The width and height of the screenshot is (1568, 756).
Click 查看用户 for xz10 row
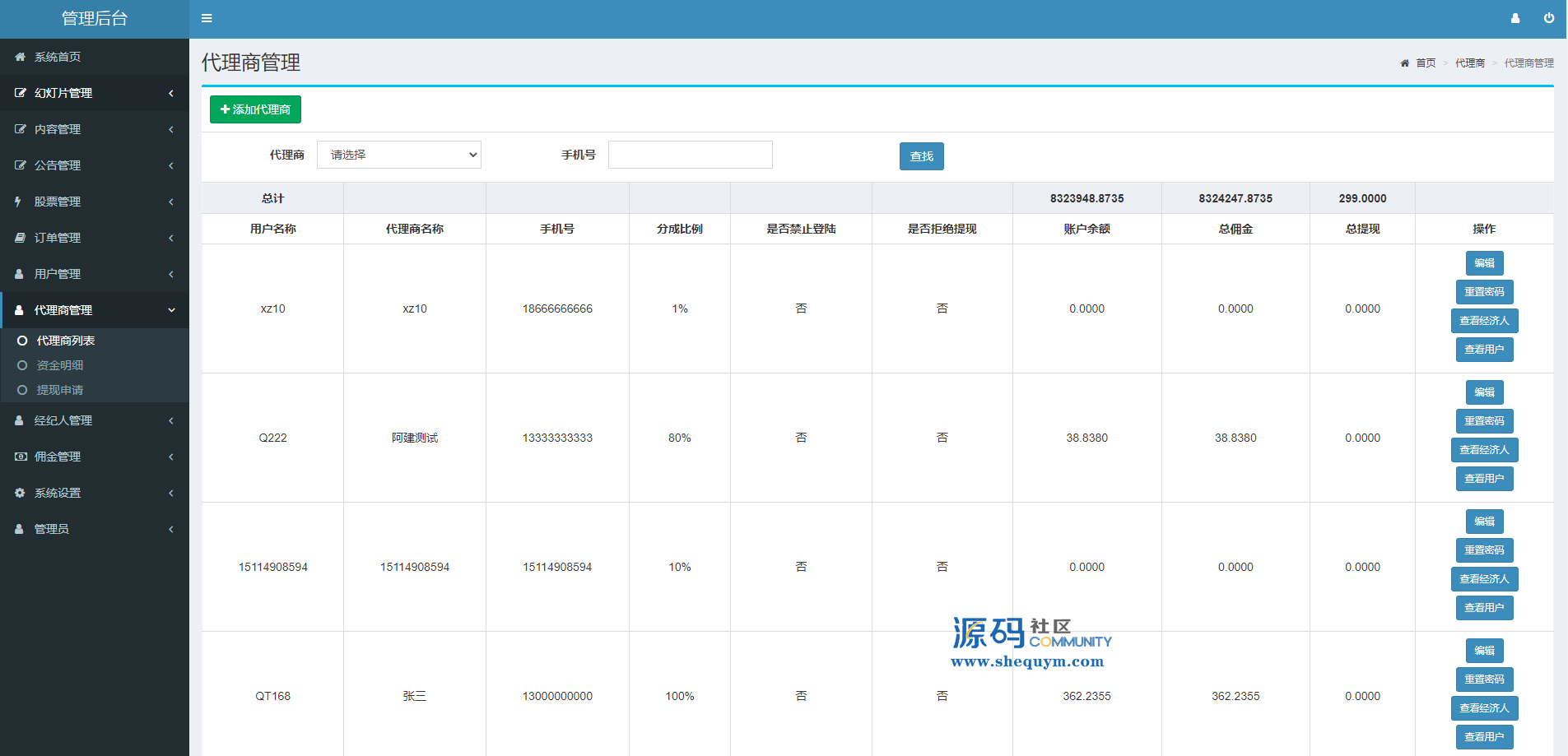(1485, 350)
